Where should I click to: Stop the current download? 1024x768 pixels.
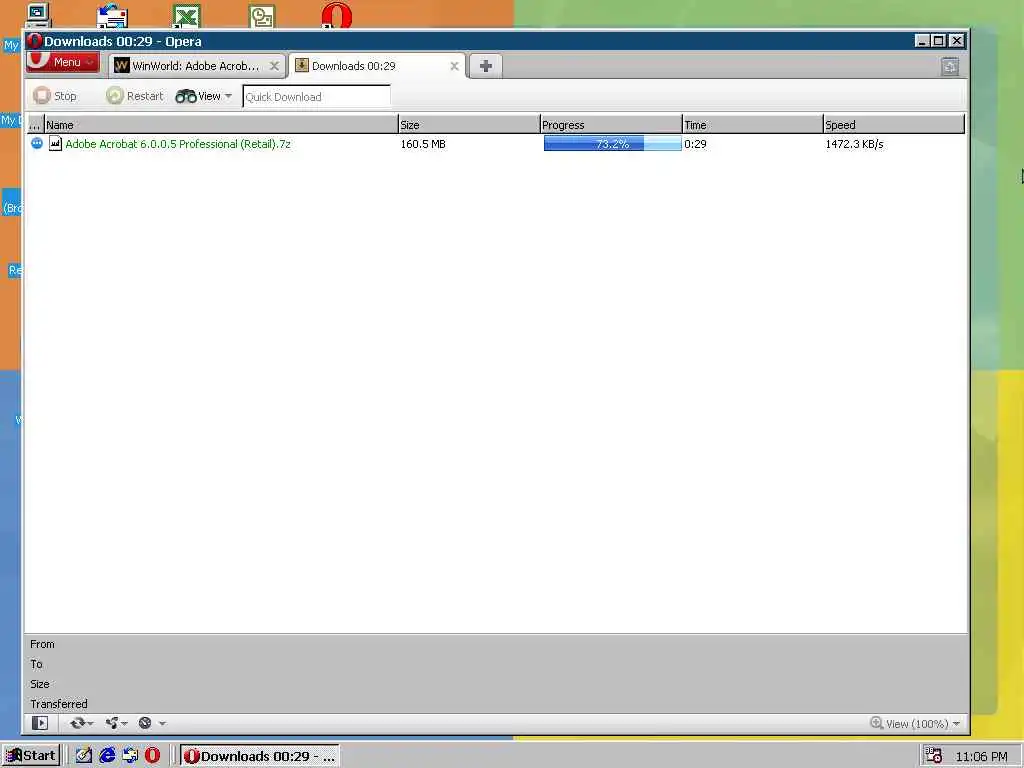(x=56, y=96)
